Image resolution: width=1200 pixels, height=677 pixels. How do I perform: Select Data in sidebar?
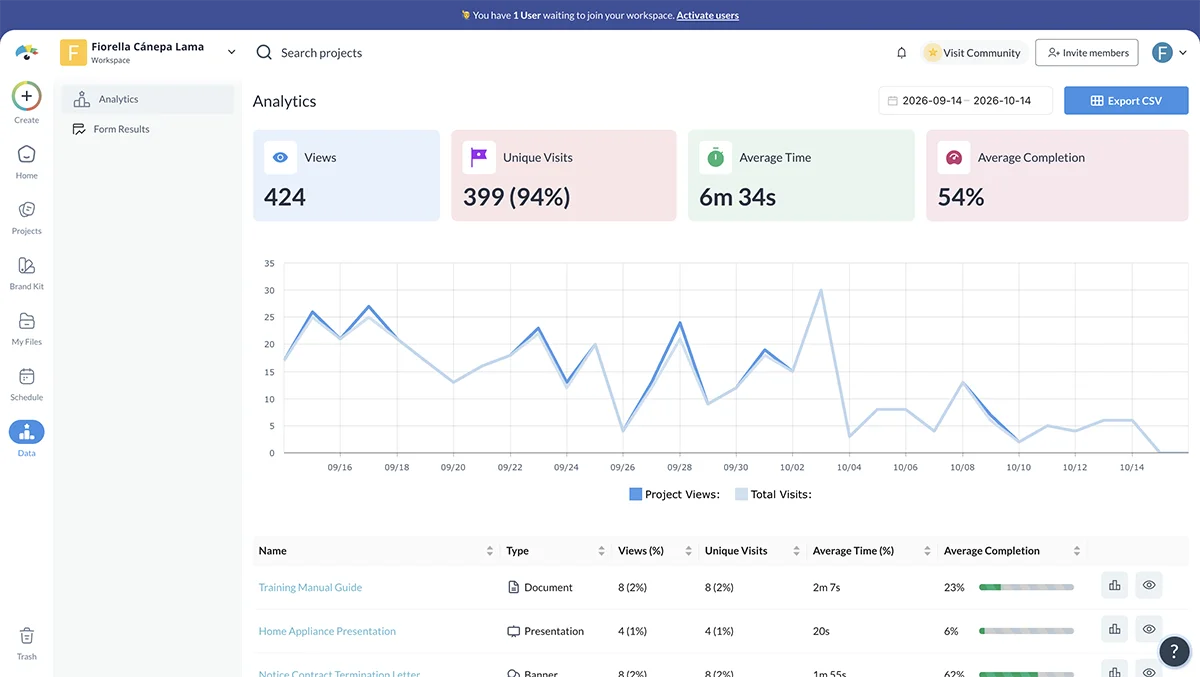click(27, 438)
